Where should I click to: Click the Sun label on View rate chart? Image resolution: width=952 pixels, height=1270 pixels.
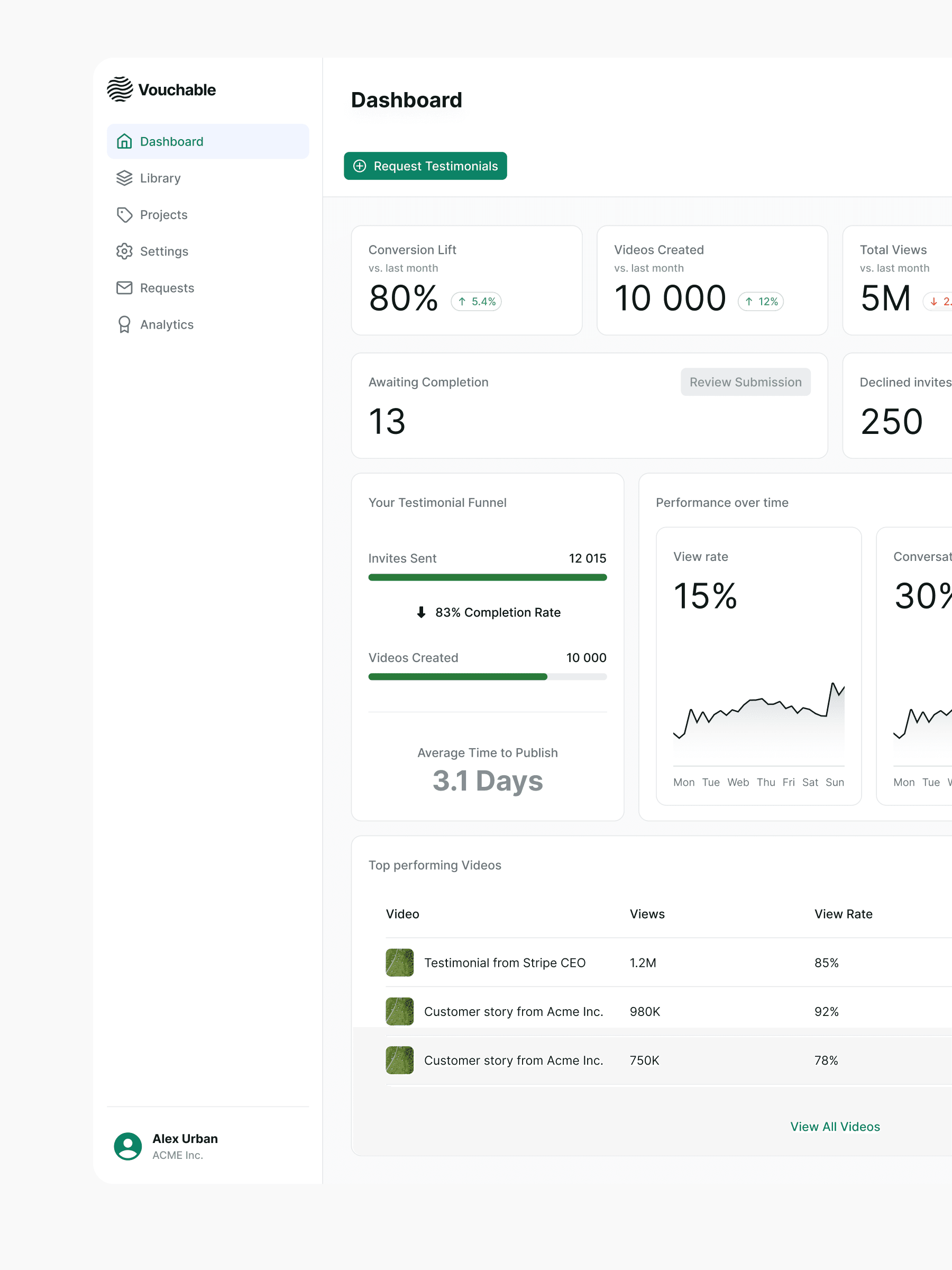[835, 782]
